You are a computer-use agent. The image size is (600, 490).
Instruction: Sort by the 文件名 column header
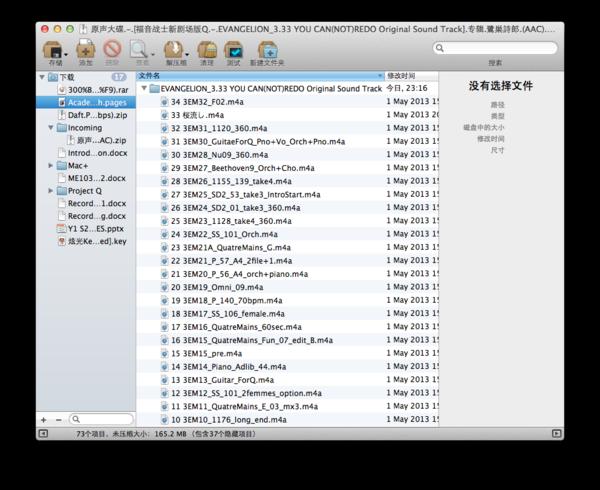pos(260,76)
